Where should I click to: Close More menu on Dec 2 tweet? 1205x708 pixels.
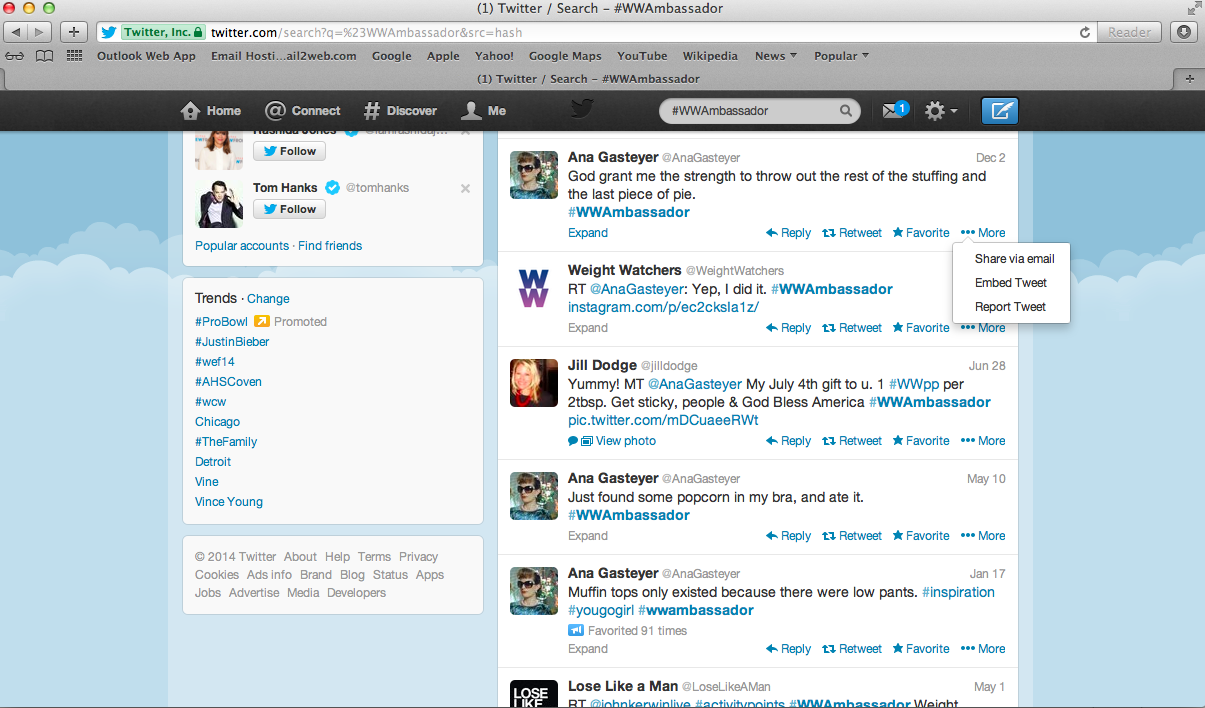click(983, 233)
